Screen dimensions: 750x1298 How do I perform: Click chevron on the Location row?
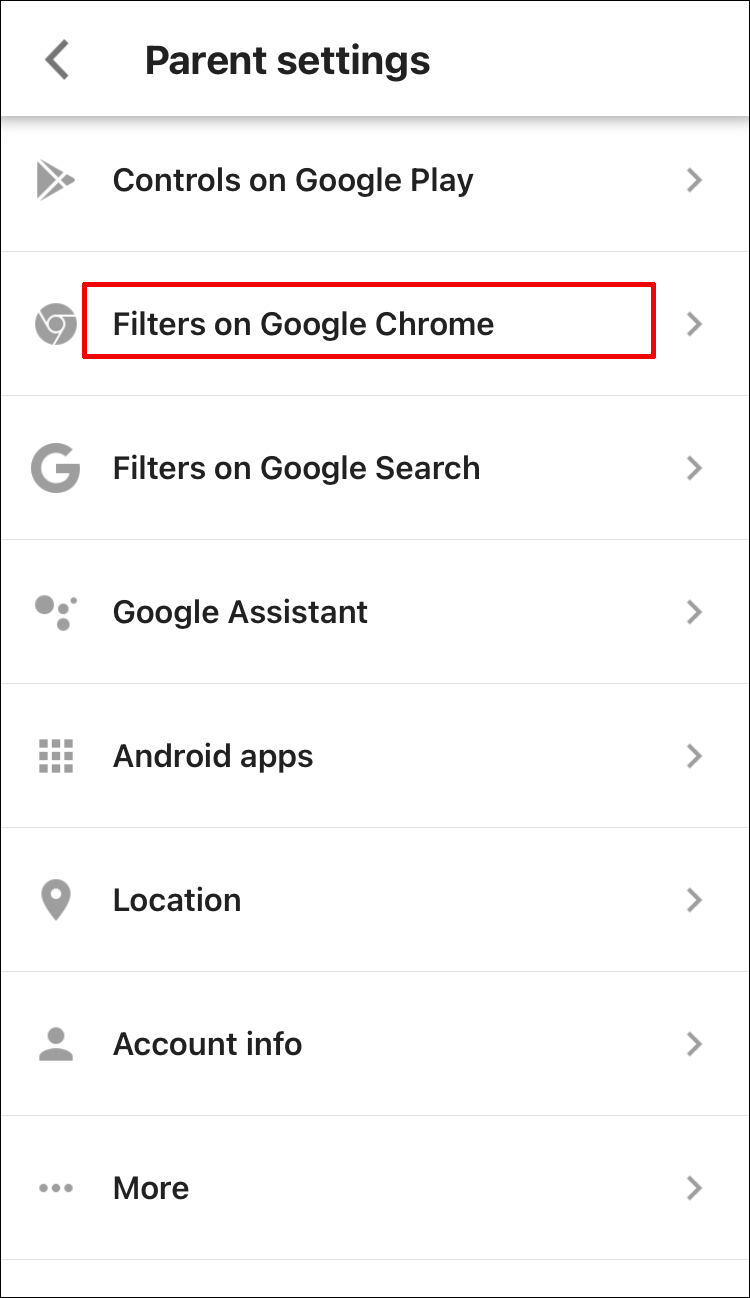click(694, 900)
